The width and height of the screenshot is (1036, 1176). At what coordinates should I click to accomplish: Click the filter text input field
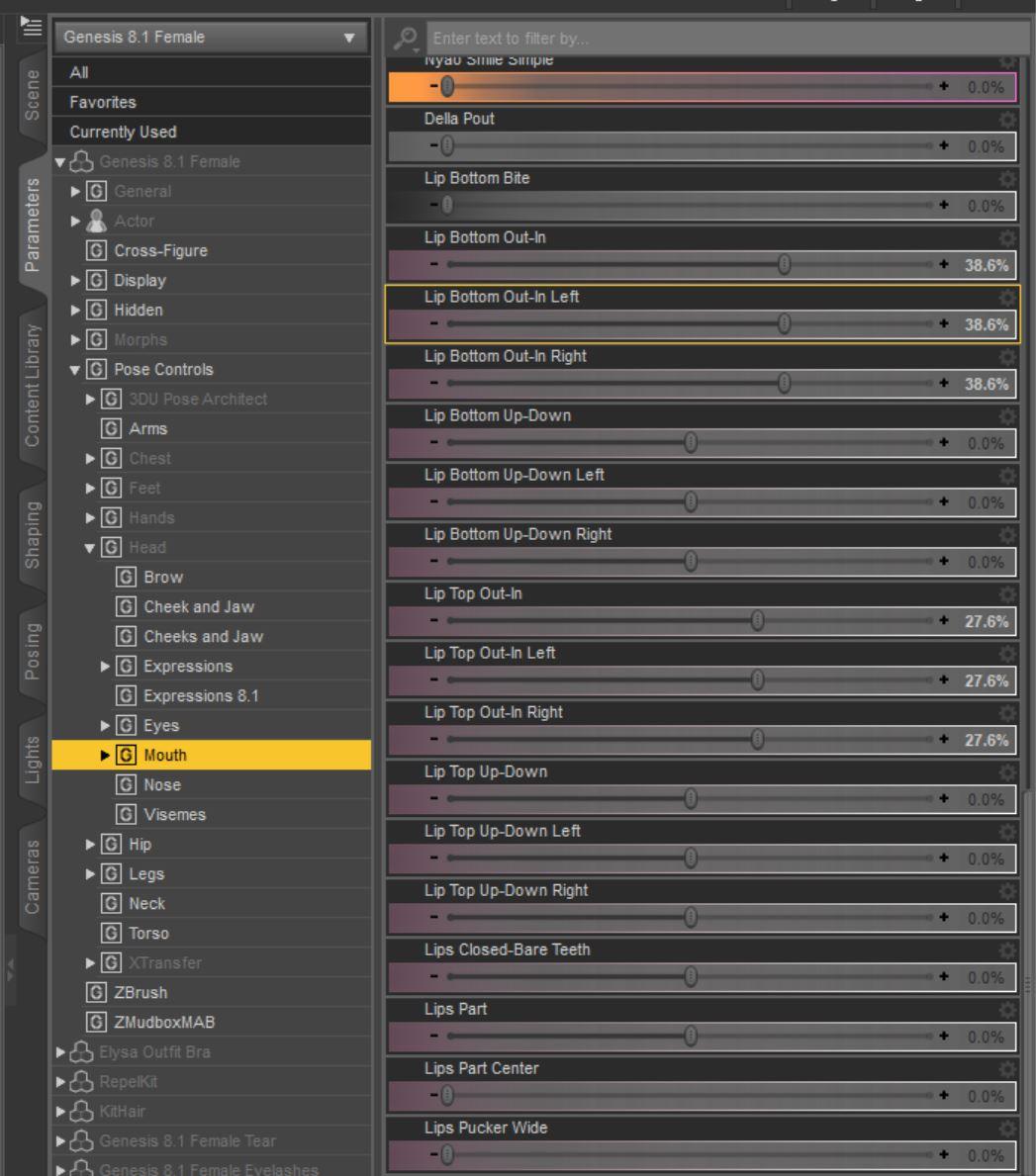(x=727, y=38)
